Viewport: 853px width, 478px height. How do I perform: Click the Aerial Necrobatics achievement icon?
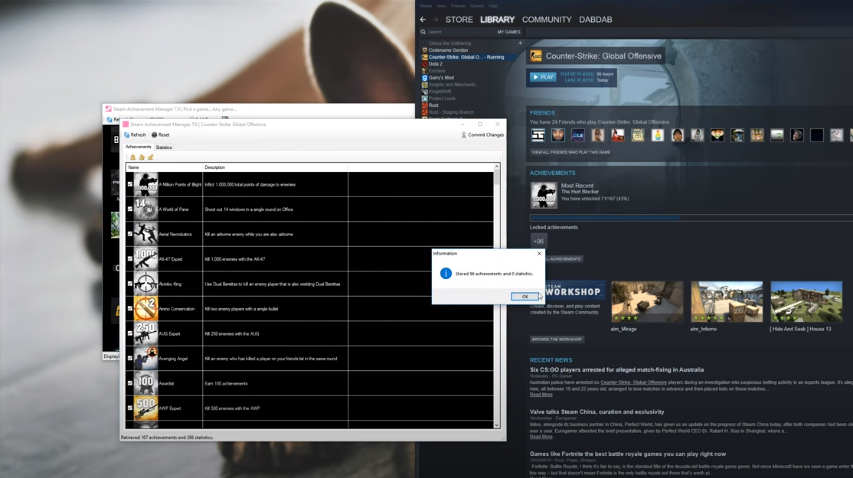[x=146, y=234]
